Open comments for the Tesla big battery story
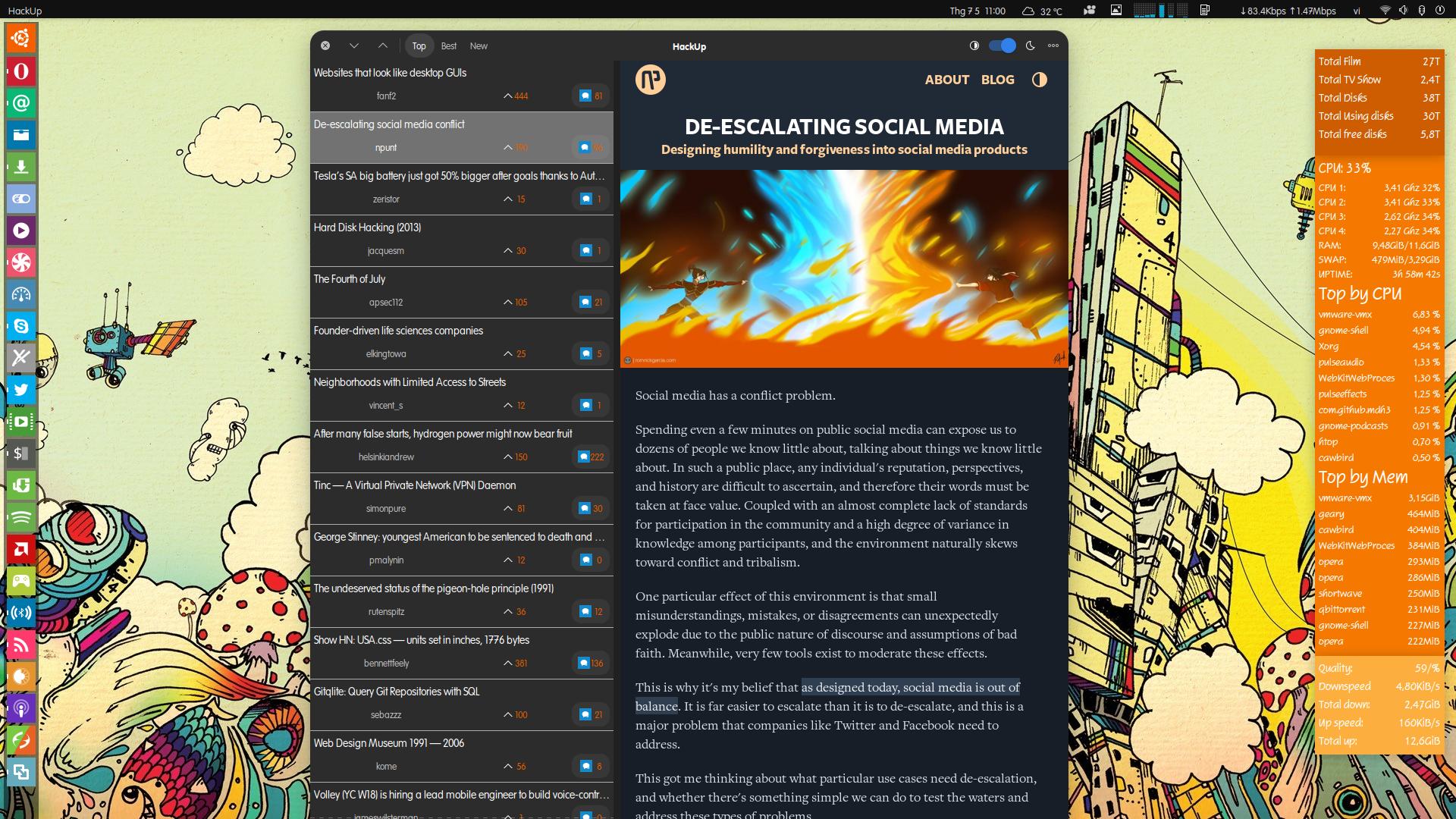The height and width of the screenshot is (819, 1456). 591,199
